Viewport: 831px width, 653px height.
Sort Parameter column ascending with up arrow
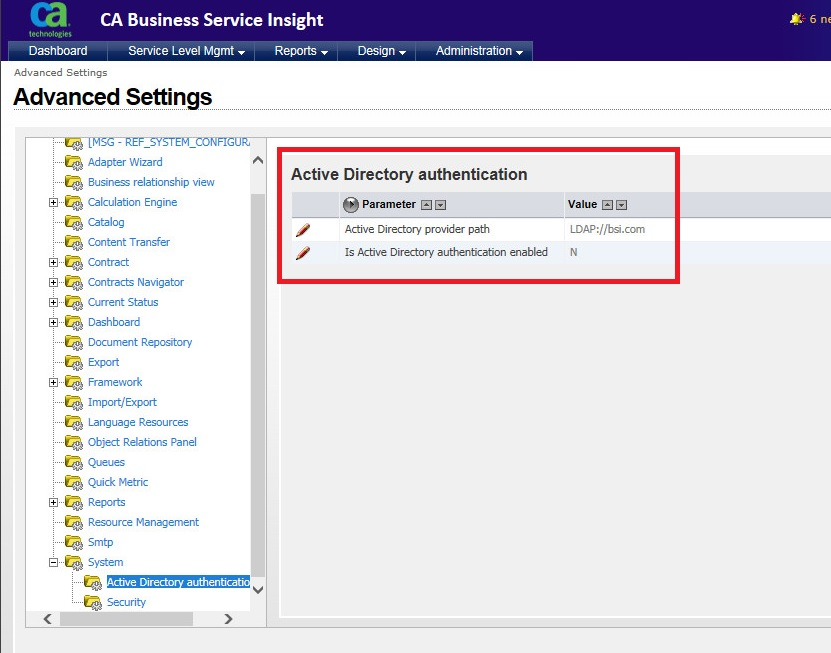pos(426,205)
